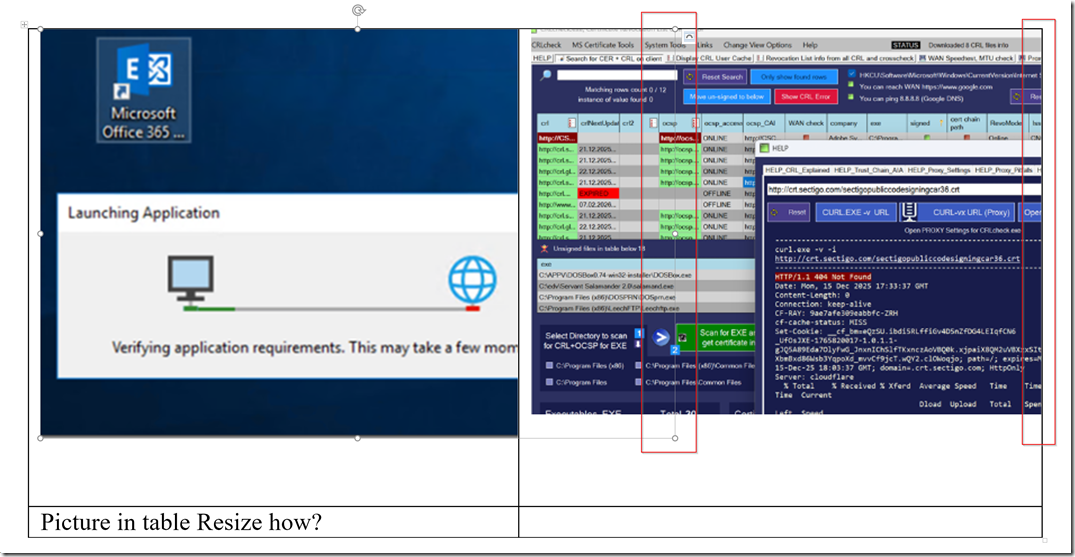Open the MS Certificate Tools menu
The height and width of the screenshot is (557, 1075).
point(603,45)
